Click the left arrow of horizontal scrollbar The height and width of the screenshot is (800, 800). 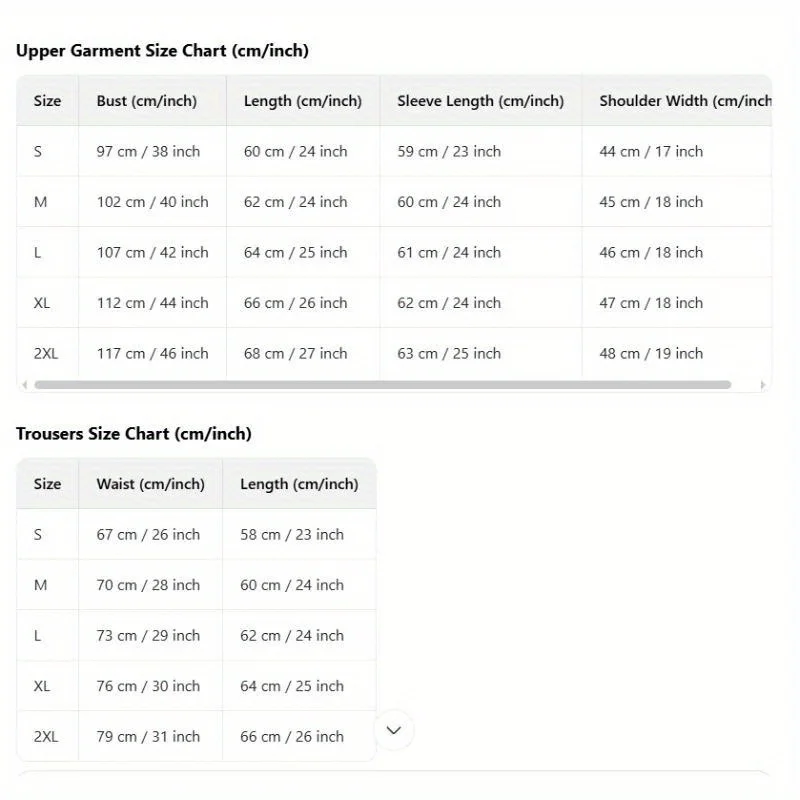coord(24,385)
